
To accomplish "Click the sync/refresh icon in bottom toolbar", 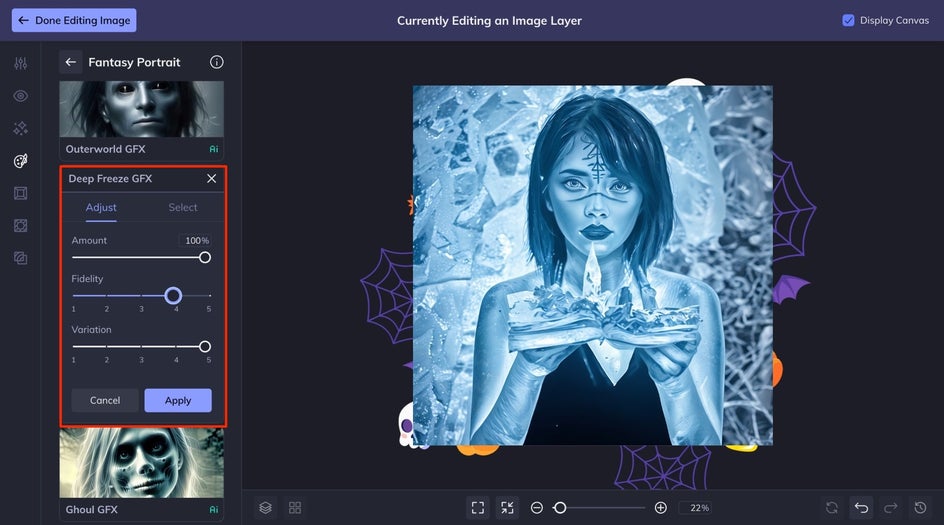I will click(x=832, y=508).
